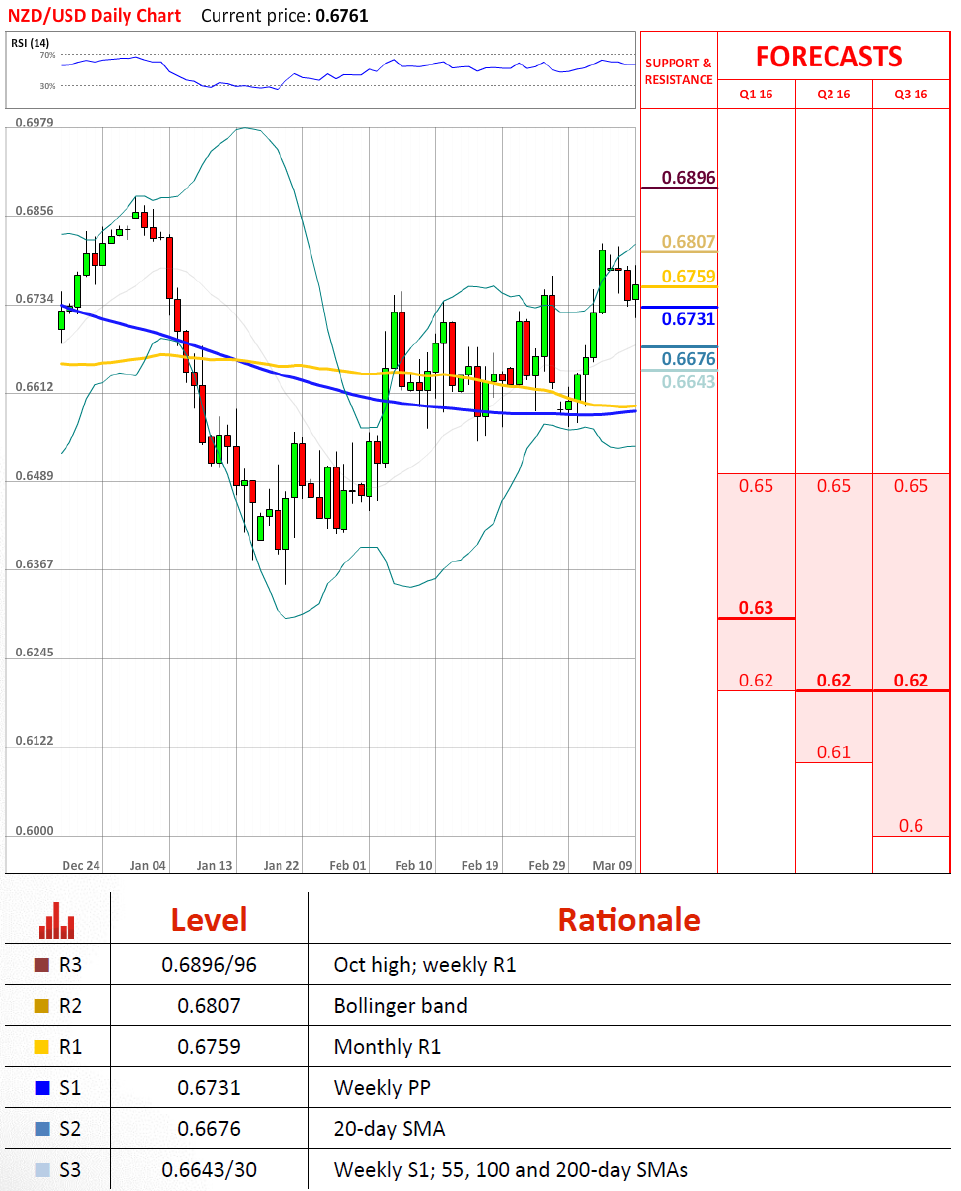Click the 'Rationale' table header

coord(629,920)
